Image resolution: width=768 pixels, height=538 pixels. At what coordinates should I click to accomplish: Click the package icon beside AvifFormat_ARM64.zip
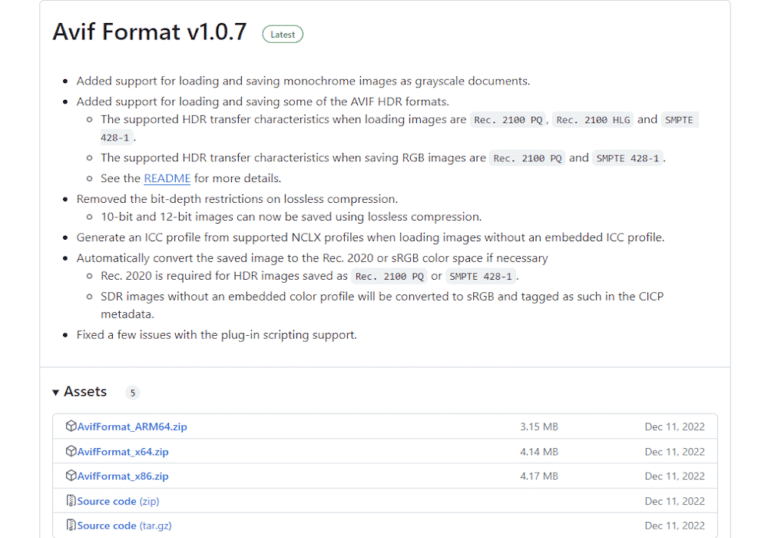(x=71, y=426)
